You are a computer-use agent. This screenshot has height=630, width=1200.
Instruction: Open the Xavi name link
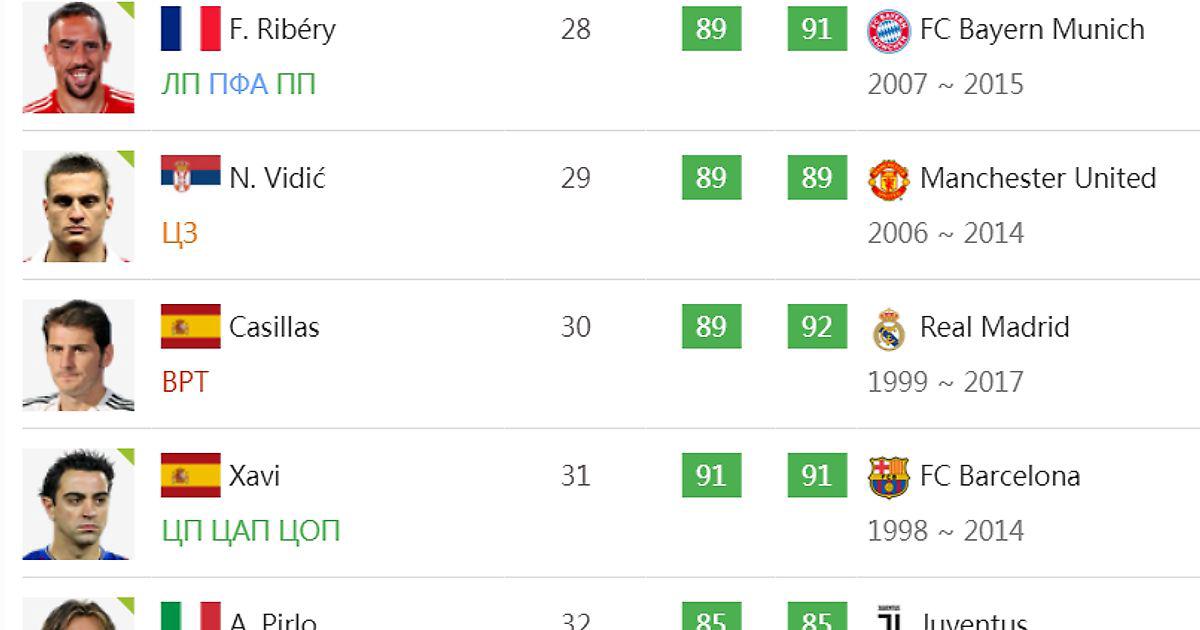[x=254, y=476]
